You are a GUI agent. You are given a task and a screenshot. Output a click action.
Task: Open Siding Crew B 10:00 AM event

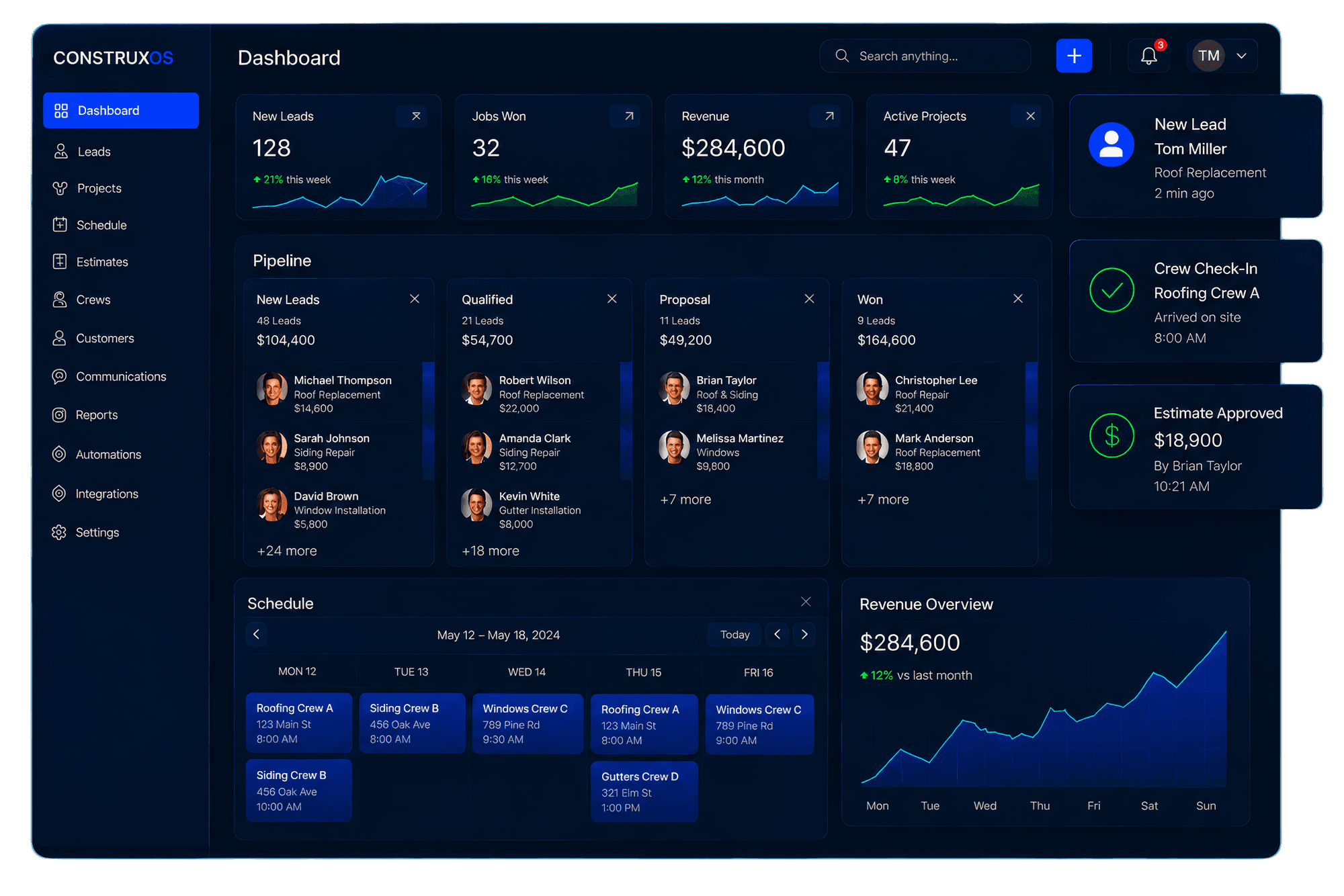coord(299,791)
